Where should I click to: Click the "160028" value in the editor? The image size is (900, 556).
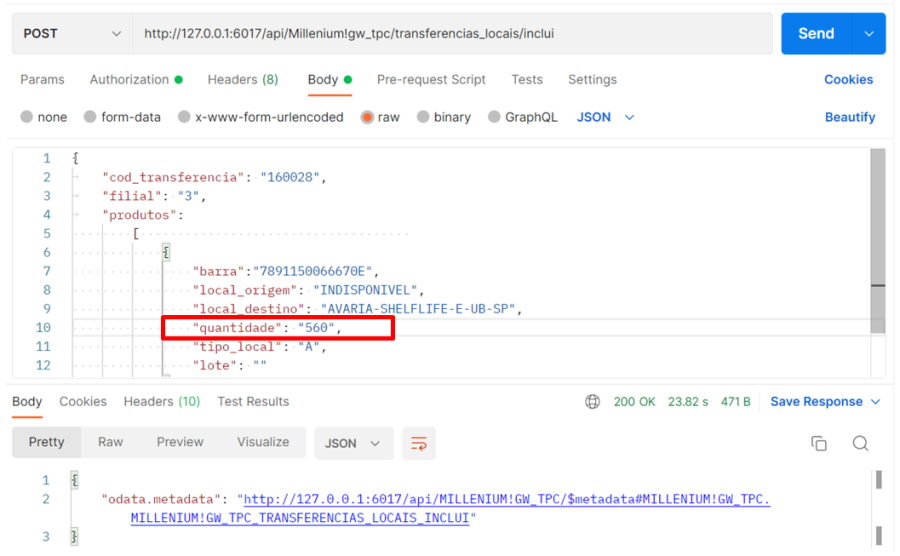click(x=289, y=177)
